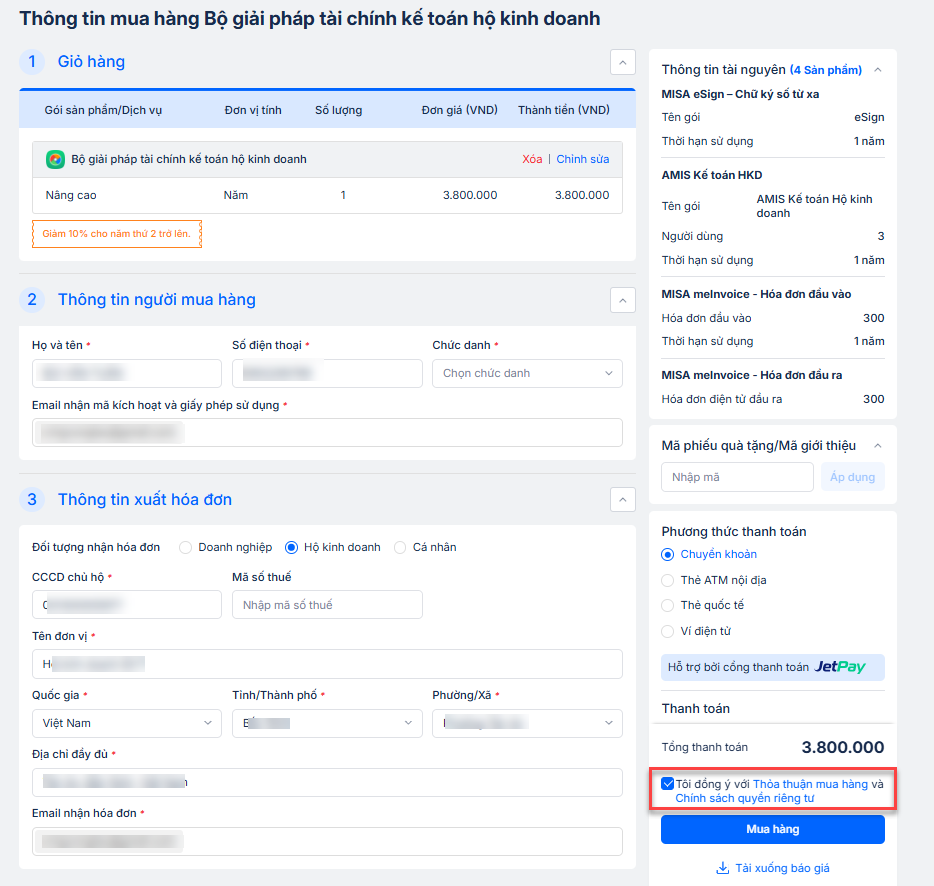Collapse the Mã phiếu quà tặng panel

(878, 446)
